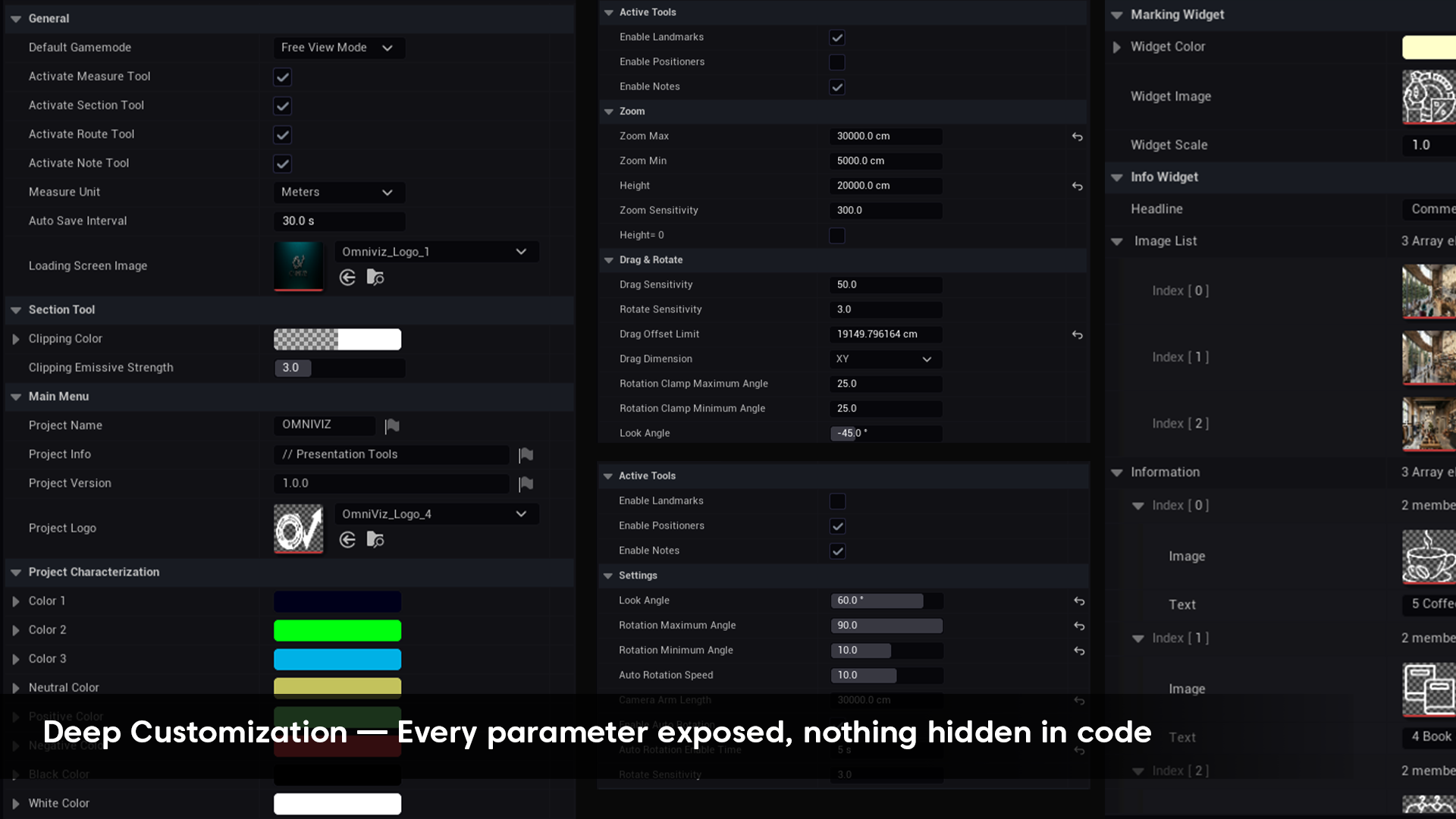The height and width of the screenshot is (819, 1456).
Task: Check the unchecked Enable Landmarks box
Action: pos(837,501)
